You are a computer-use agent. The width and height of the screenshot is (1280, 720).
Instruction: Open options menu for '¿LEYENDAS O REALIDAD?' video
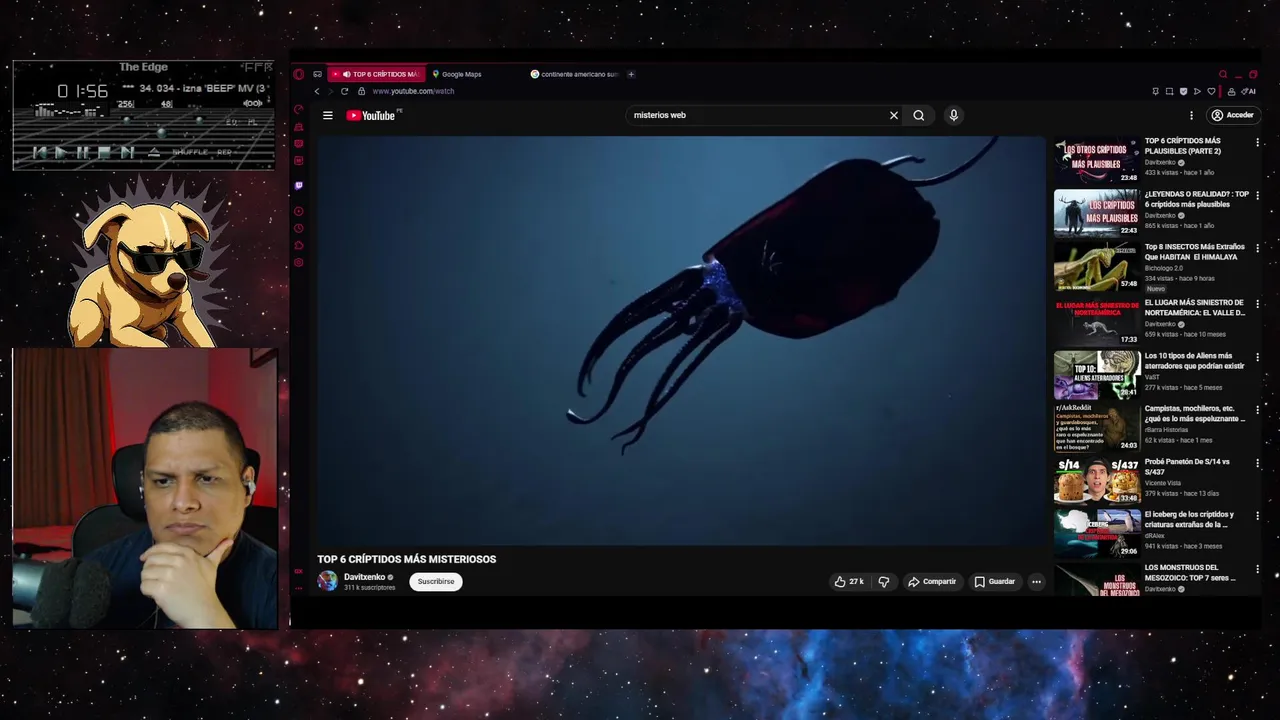(x=1257, y=195)
